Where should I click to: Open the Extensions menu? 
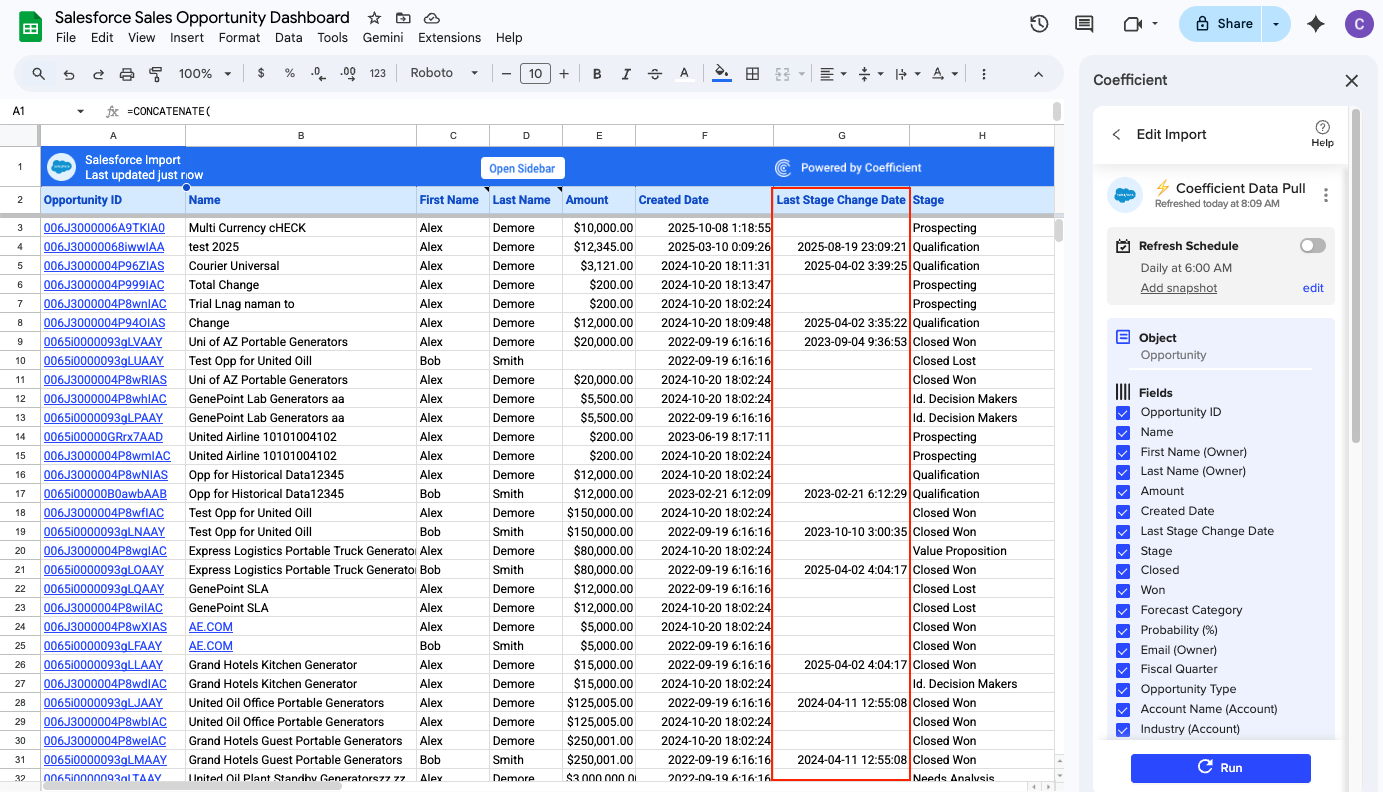point(449,37)
